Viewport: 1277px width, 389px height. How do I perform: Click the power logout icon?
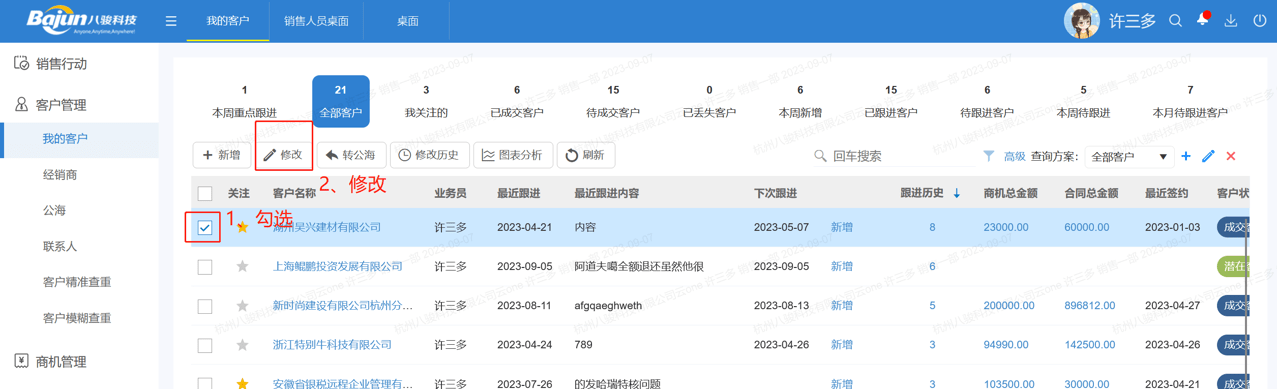pyautogui.click(x=1259, y=21)
